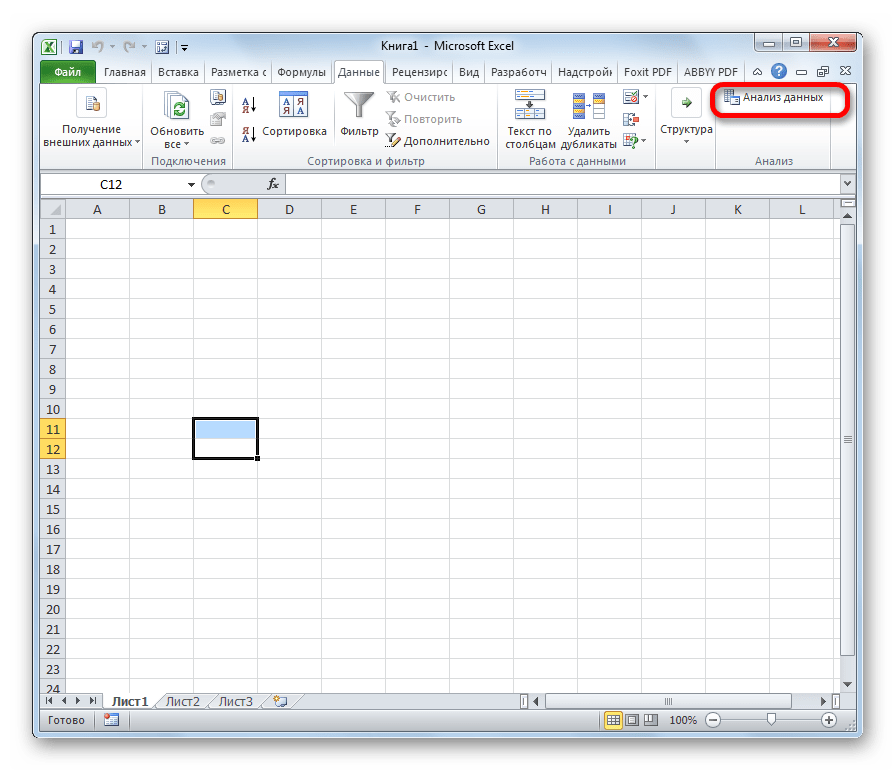This screenshot has height=771, width=896.
Task: Click the Filter funnel icon
Action: 358,105
